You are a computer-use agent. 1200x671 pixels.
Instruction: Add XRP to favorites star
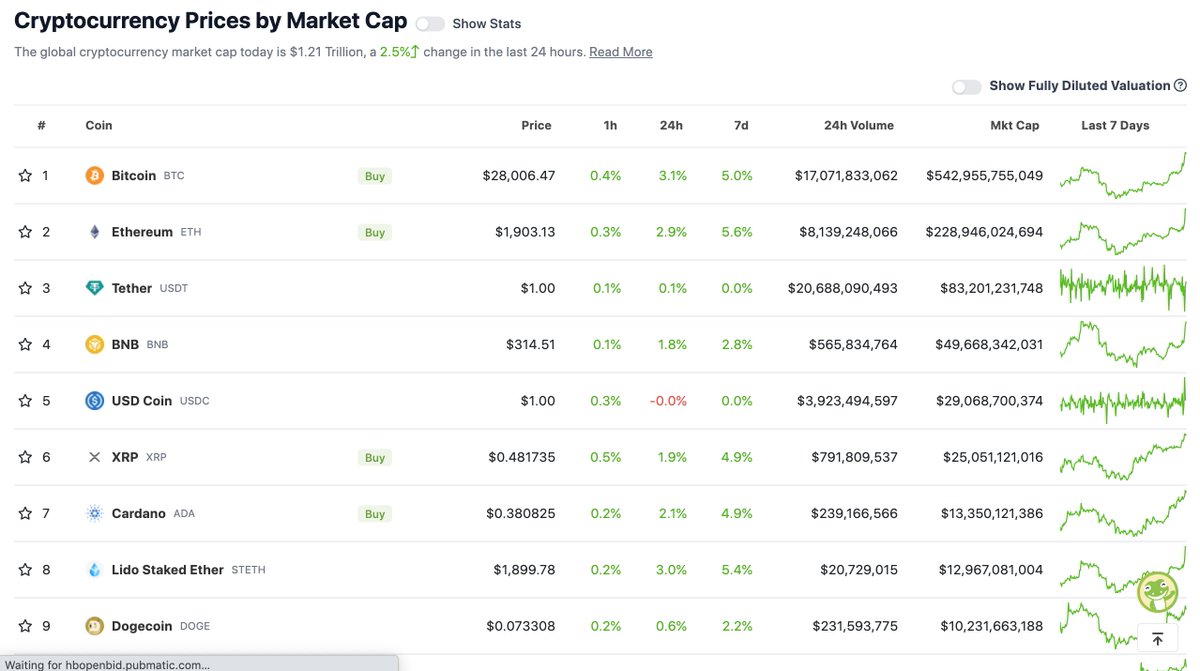coord(25,457)
